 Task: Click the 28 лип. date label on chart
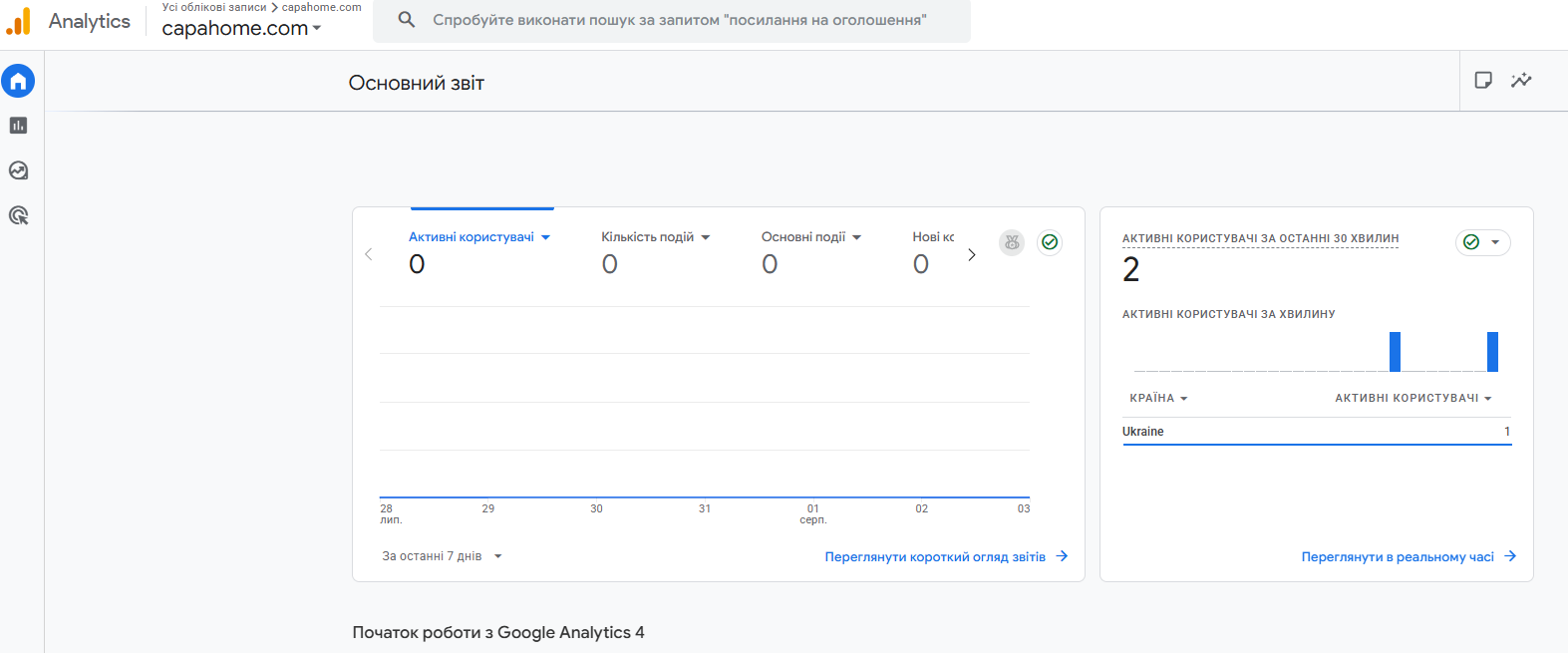(x=391, y=514)
